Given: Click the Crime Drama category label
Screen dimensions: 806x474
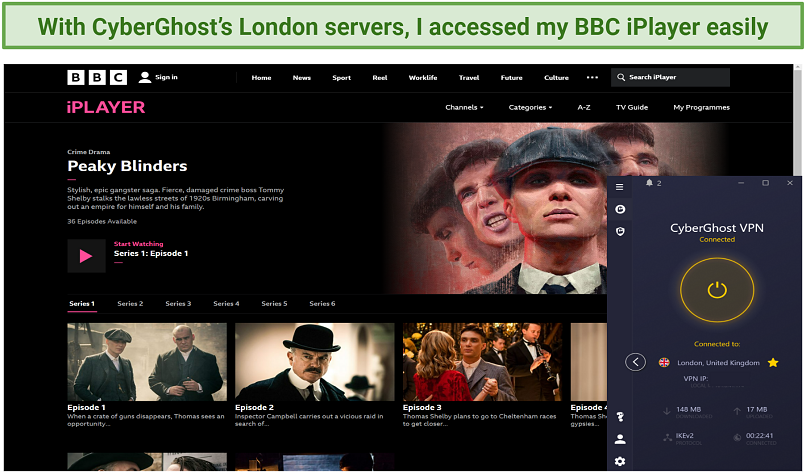Looking at the screenshot, I should (88, 152).
